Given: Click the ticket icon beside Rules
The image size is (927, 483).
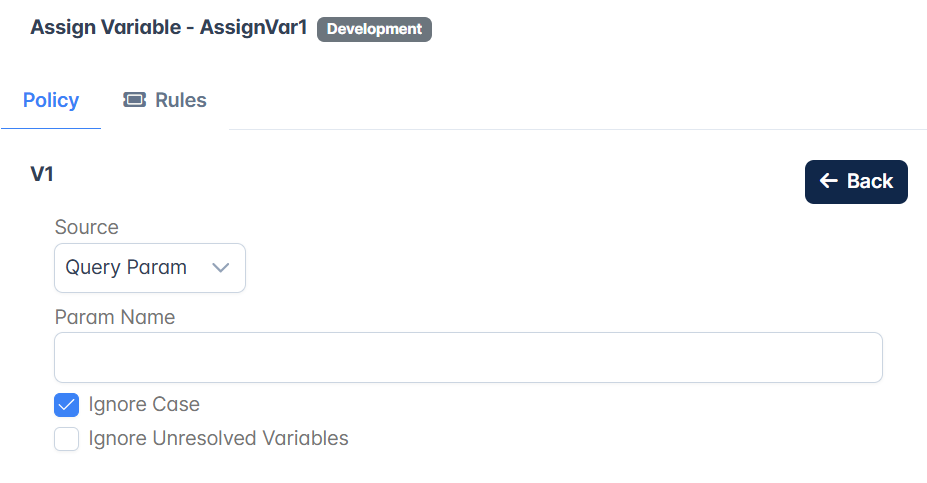Looking at the screenshot, I should [134, 100].
